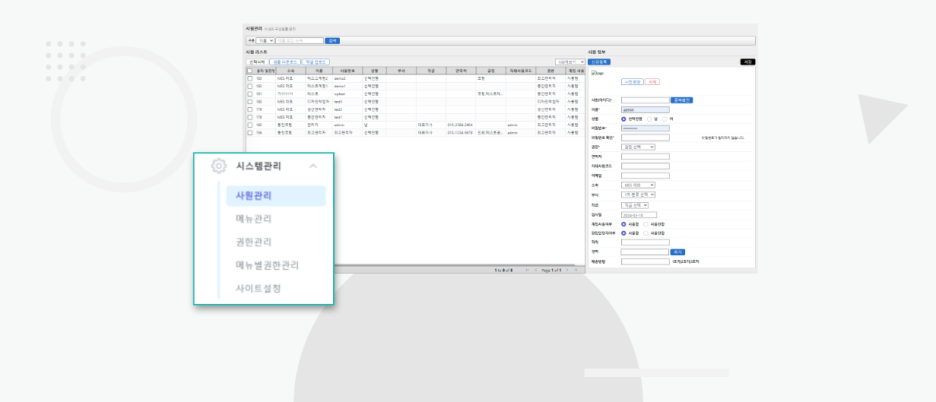The height and width of the screenshot is (402, 936).
Task: Select the 여 gender radio button
Action: 665,119
